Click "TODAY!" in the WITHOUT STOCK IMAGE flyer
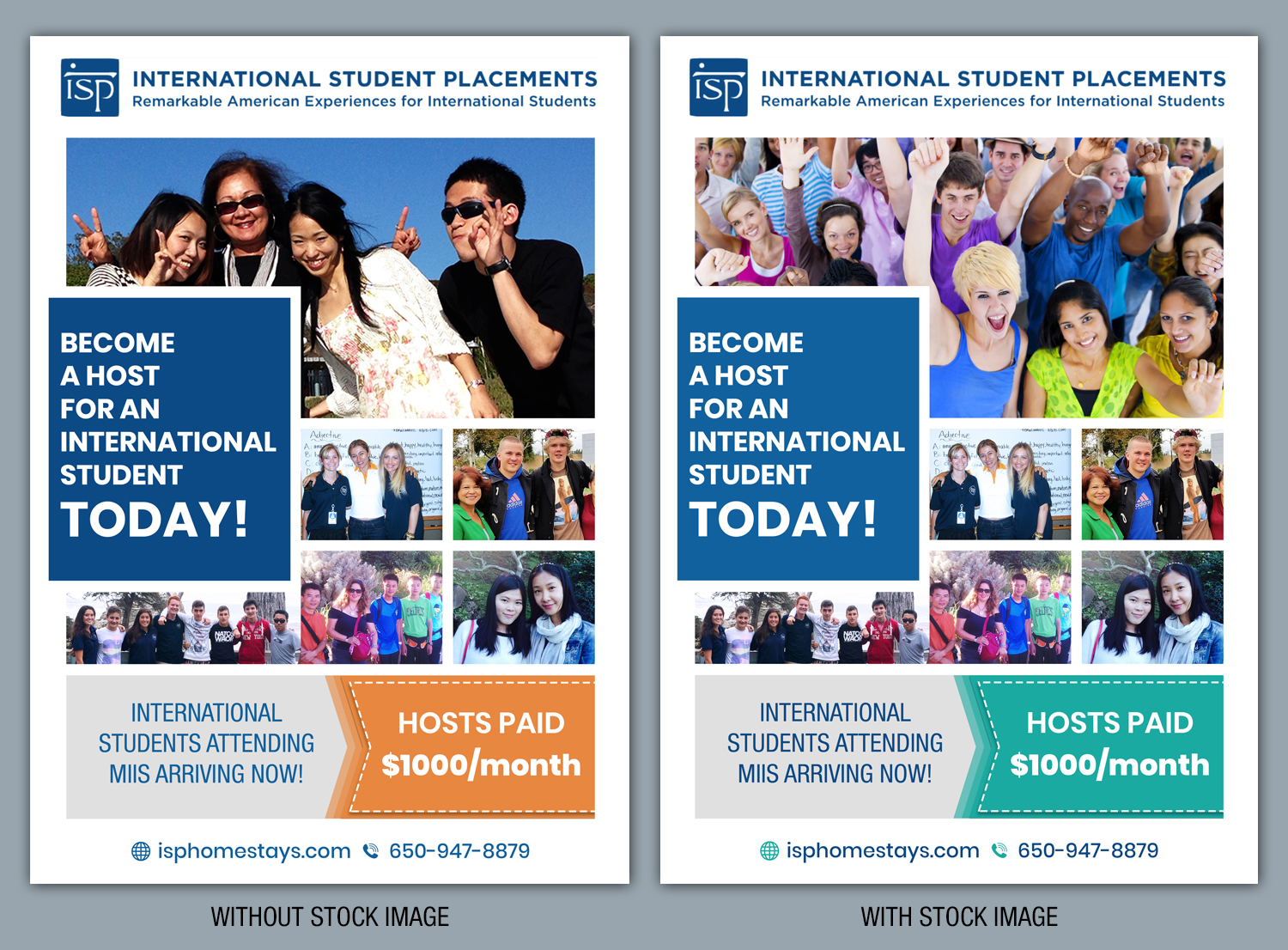The width and height of the screenshot is (1288, 950). click(155, 520)
